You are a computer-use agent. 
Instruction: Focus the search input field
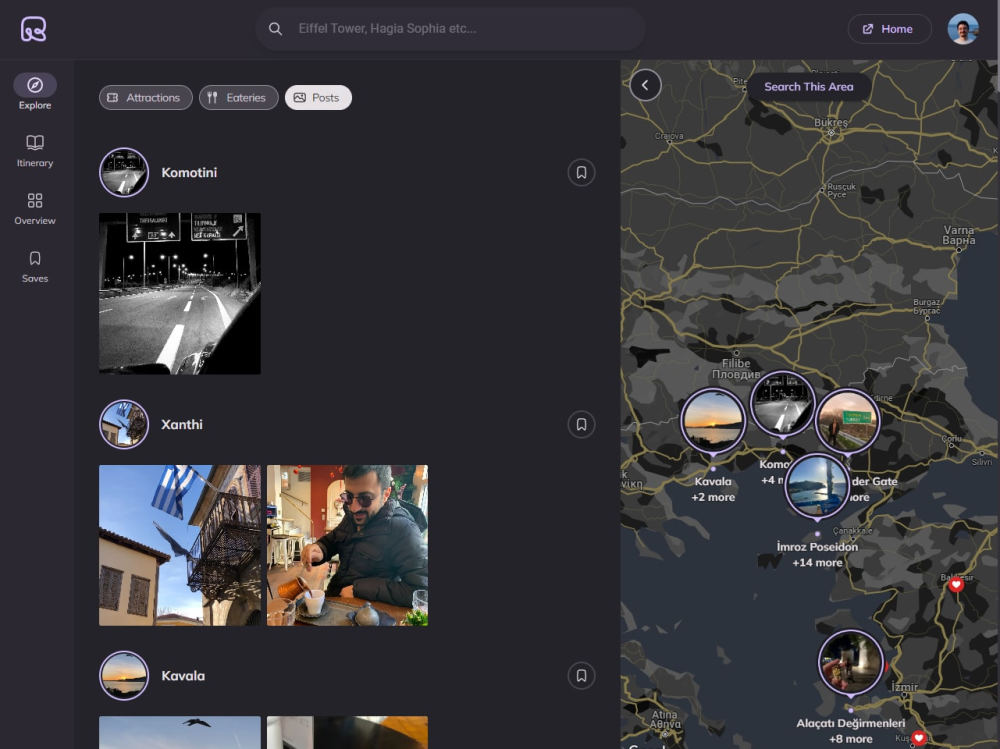pos(450,29)
